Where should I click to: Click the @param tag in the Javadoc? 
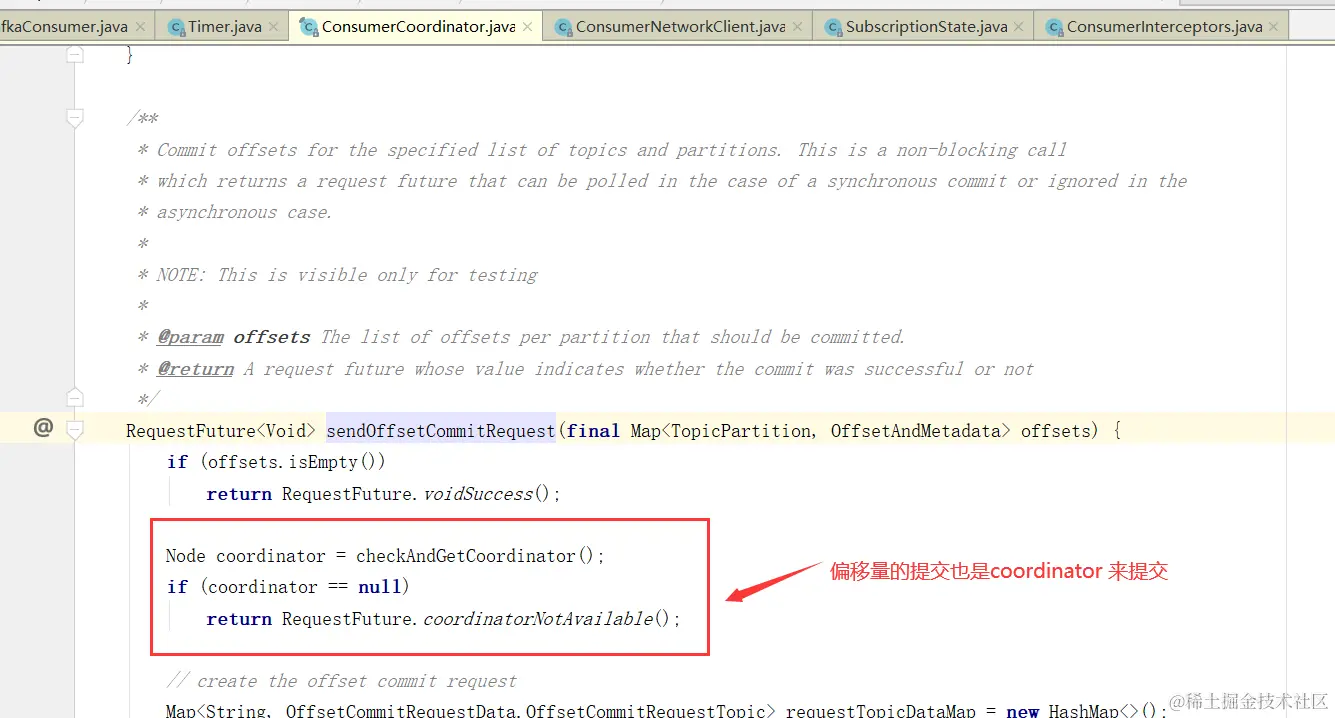[x=191, y=337]
